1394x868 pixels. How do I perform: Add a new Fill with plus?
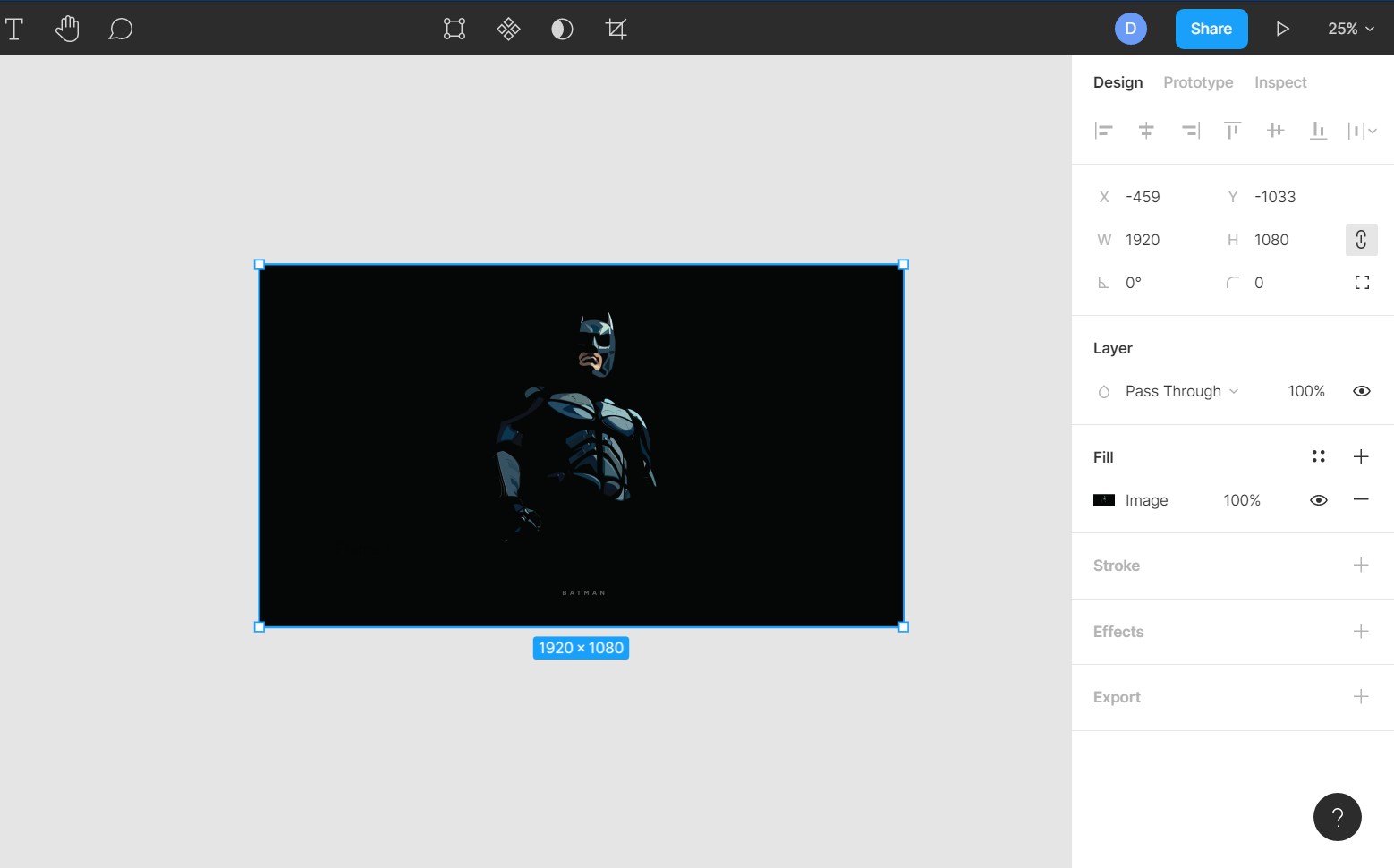(1361, 456)
